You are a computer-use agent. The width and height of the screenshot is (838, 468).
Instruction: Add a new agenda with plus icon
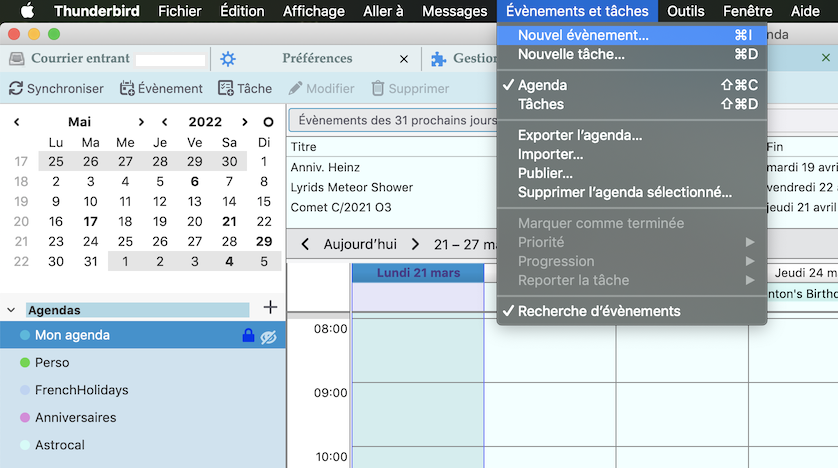point(270,307)
